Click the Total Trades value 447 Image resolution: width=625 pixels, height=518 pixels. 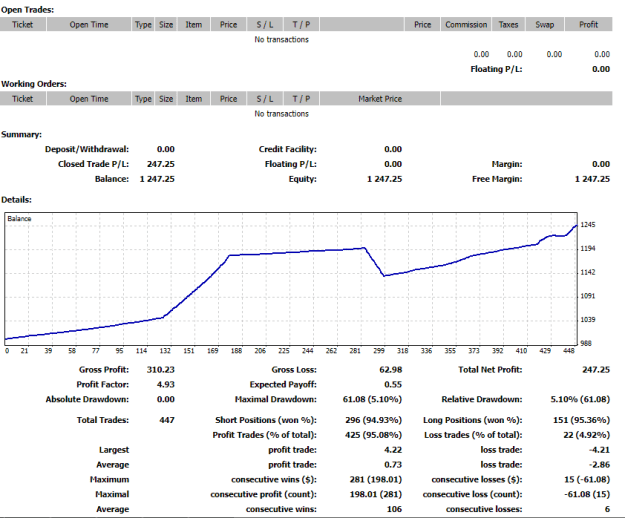pyautogui.click(x=167, y=420)
